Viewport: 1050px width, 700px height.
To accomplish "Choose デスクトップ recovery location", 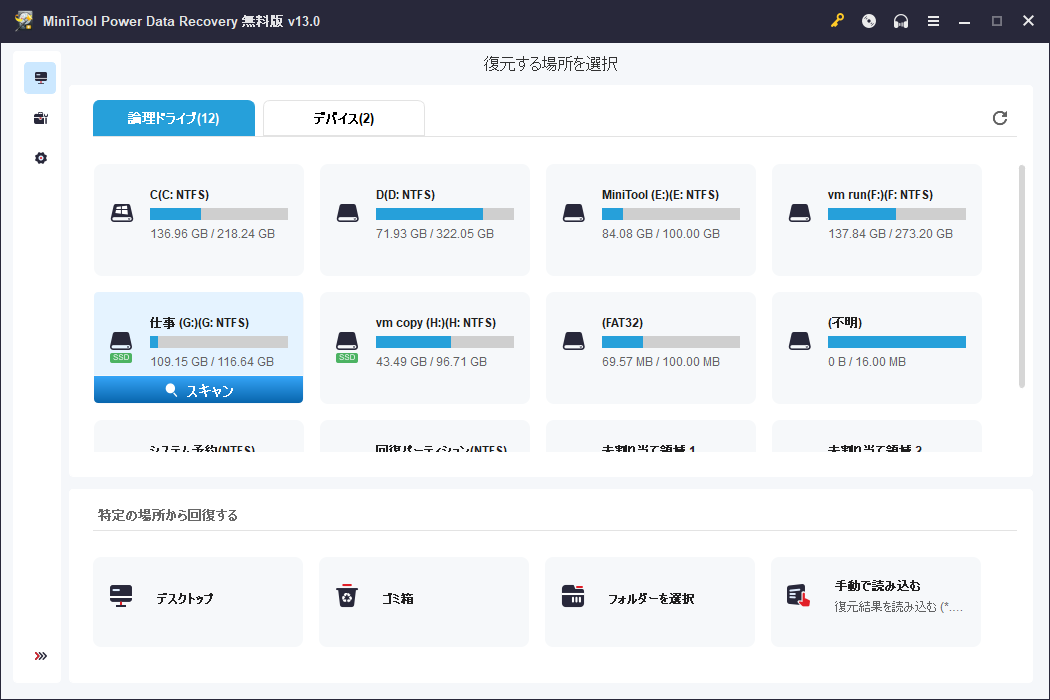I will point(198,602).
